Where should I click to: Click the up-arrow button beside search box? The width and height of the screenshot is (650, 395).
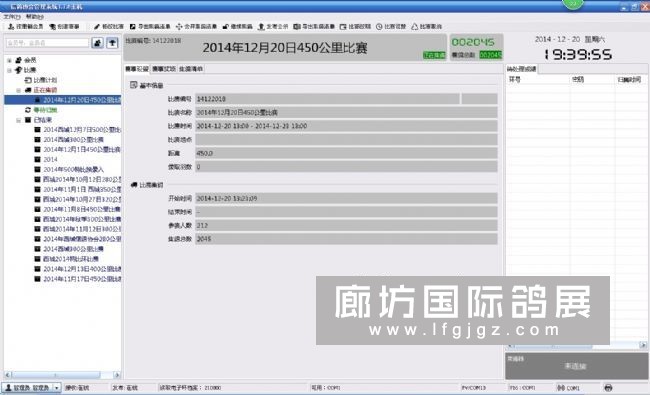pos(112,43)
